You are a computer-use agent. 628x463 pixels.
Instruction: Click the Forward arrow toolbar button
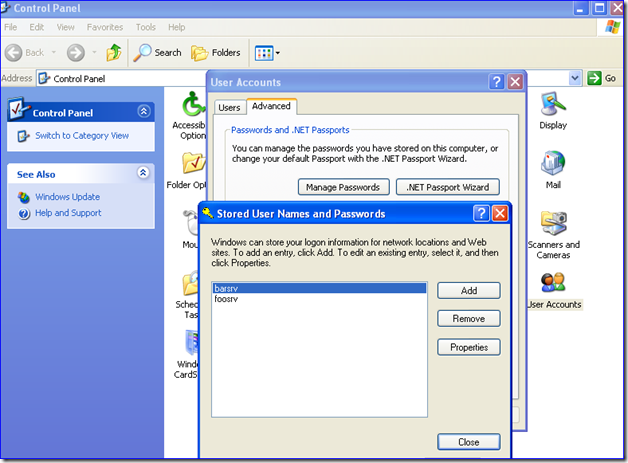[x=76, y=52]
